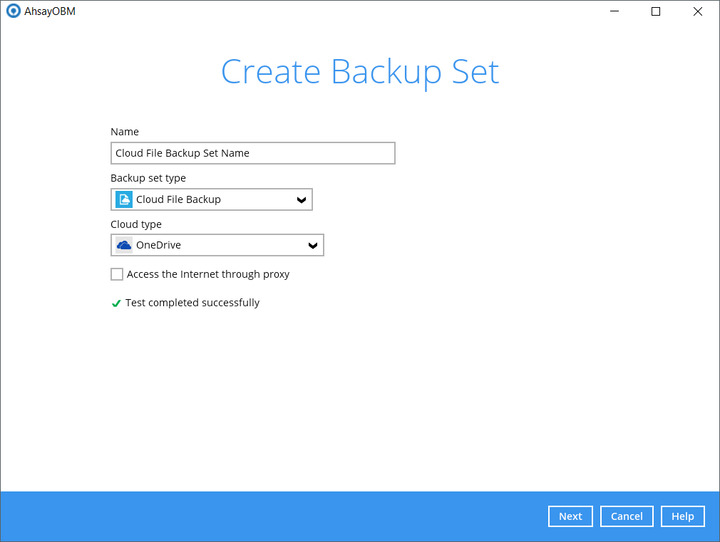Close the AhsayOBM window
Screen dimensions: 720x542
click(x=697, y=12)
